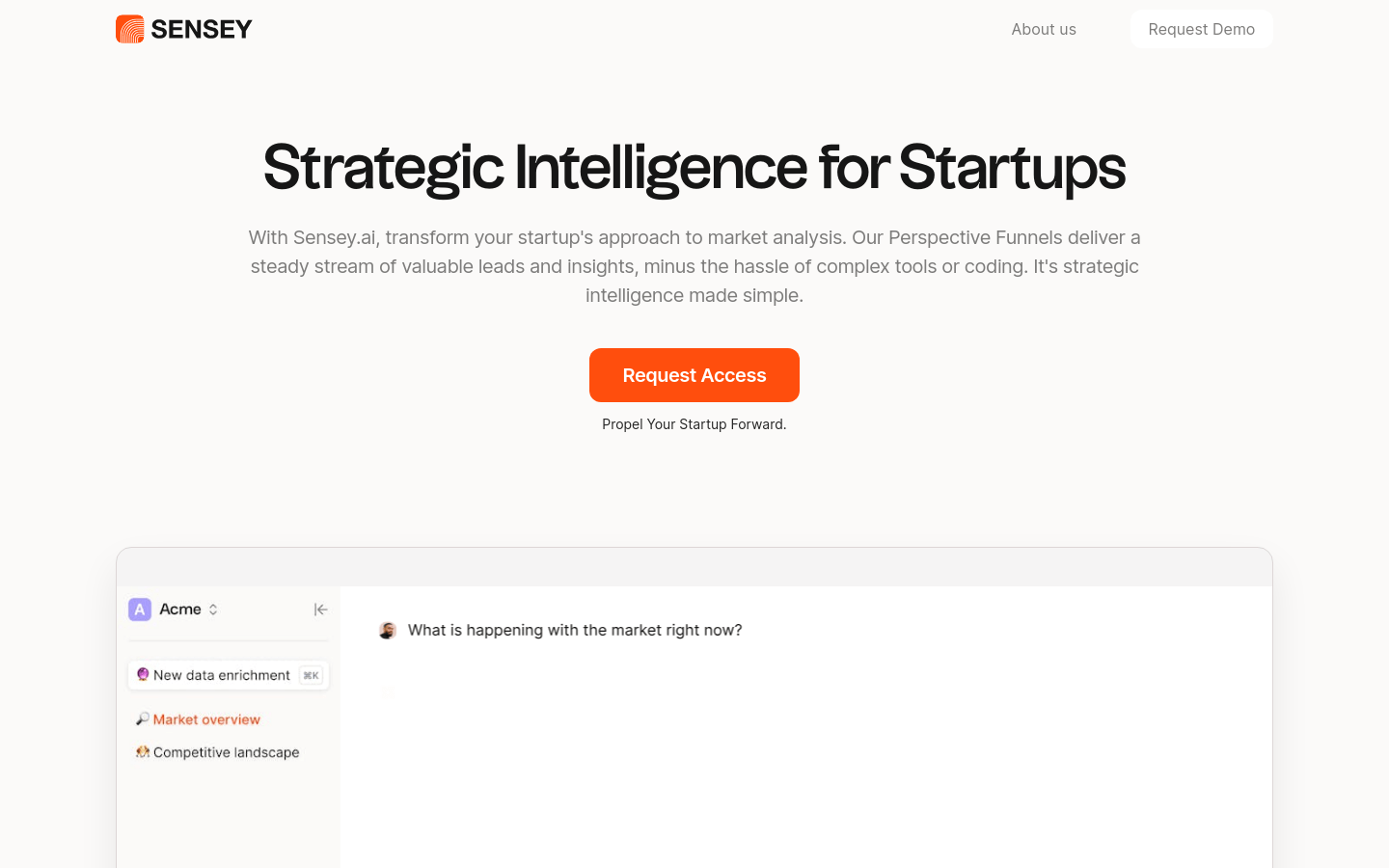Click the Sensey orange logo icon

tap(129, 29)
